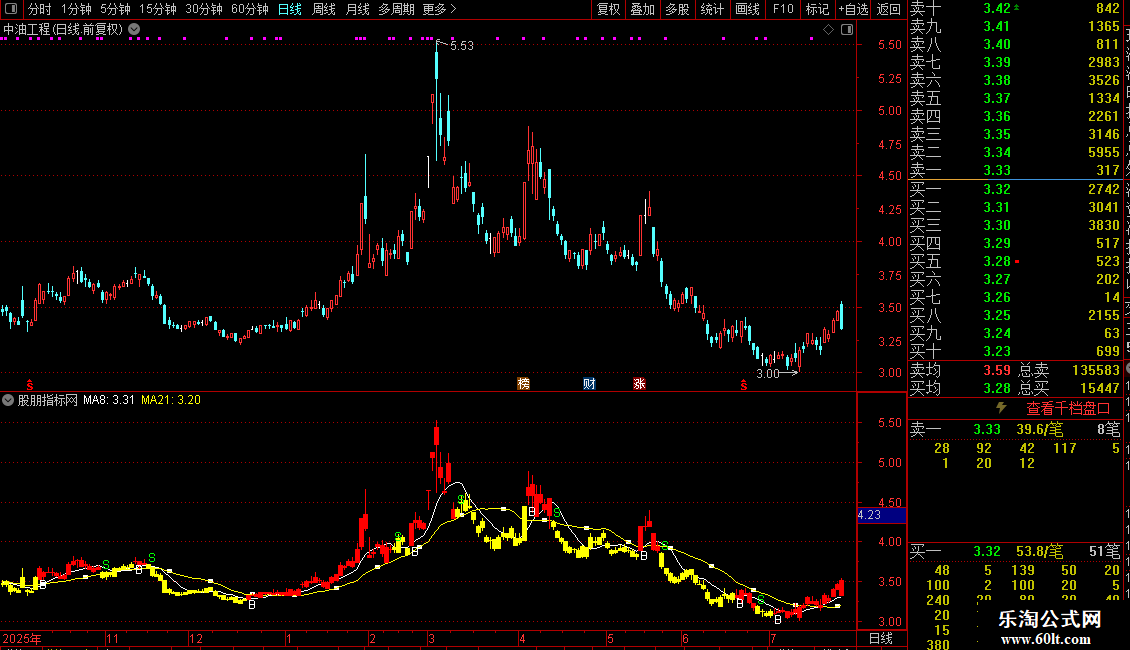Click the 2025年 timeline label
This screenshot has height=650, width=1130.
pos(22,638)
